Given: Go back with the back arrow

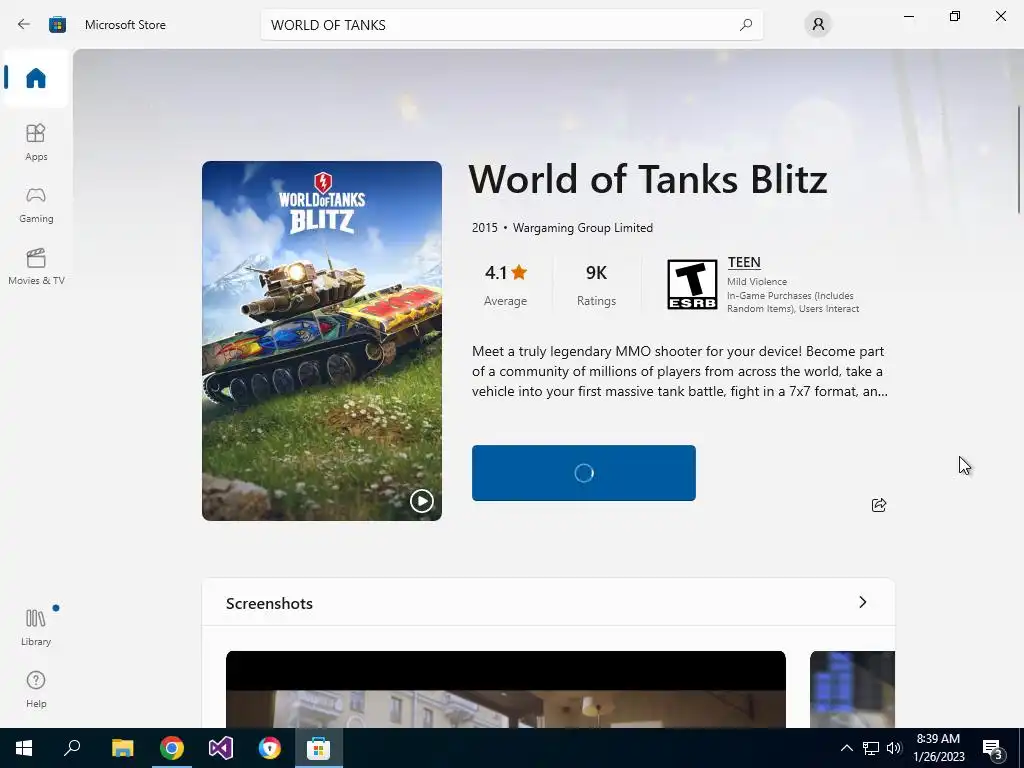Looking at the screenshot, I should (x=24, y=24).
